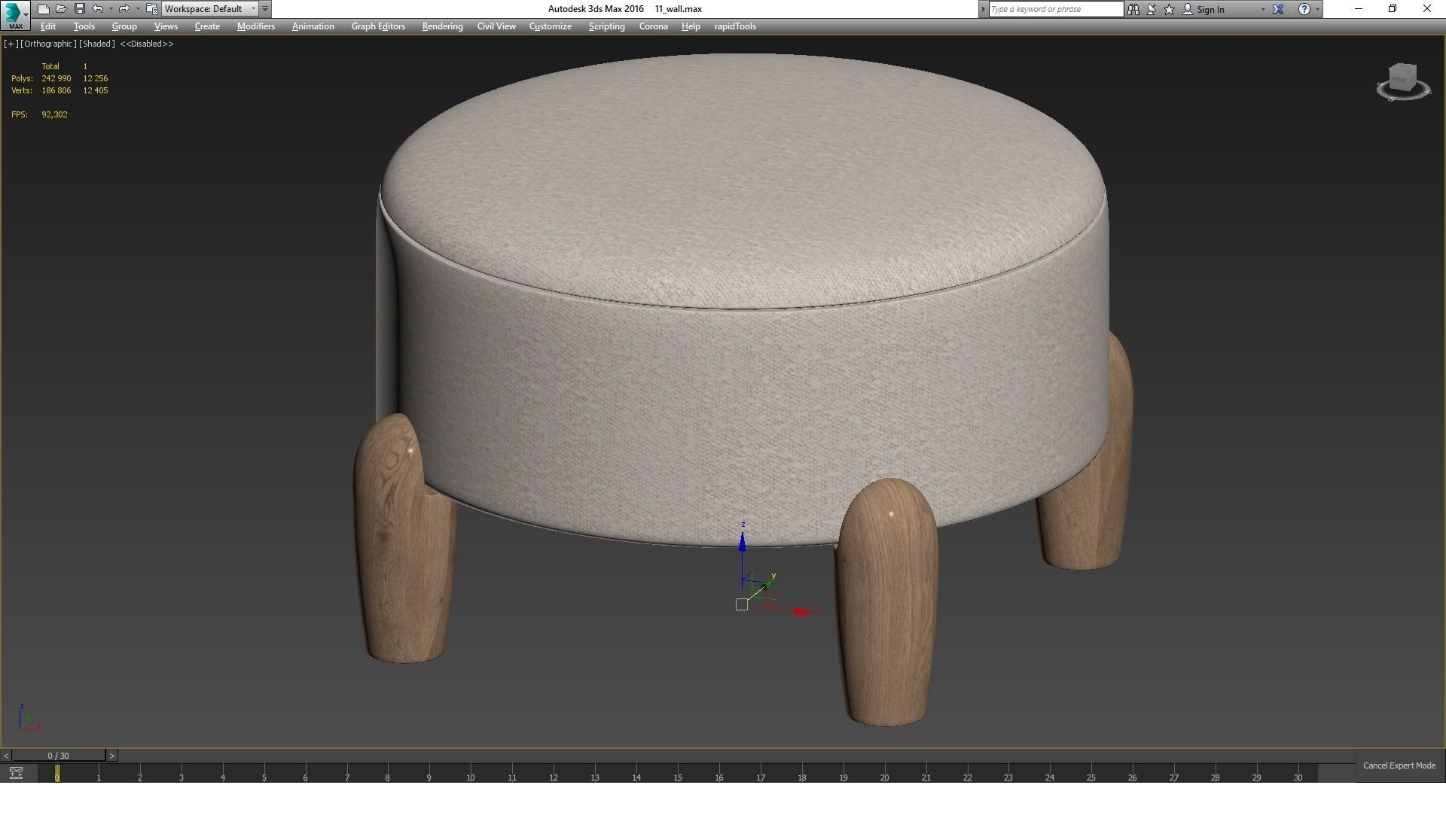Click the binoculars search icon
Image resolution: width=1446 pixels, height=840 pixels.
1133,9
